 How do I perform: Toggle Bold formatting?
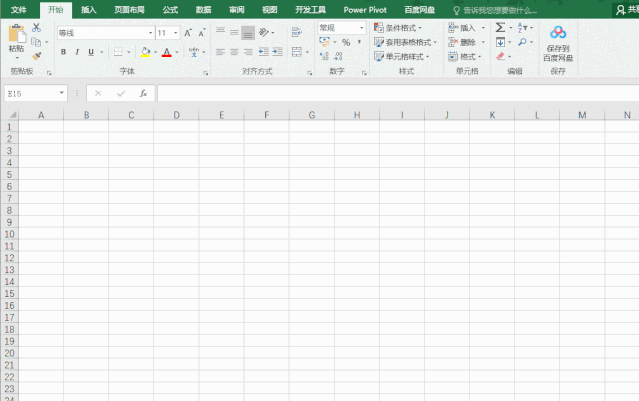(63, 52)
